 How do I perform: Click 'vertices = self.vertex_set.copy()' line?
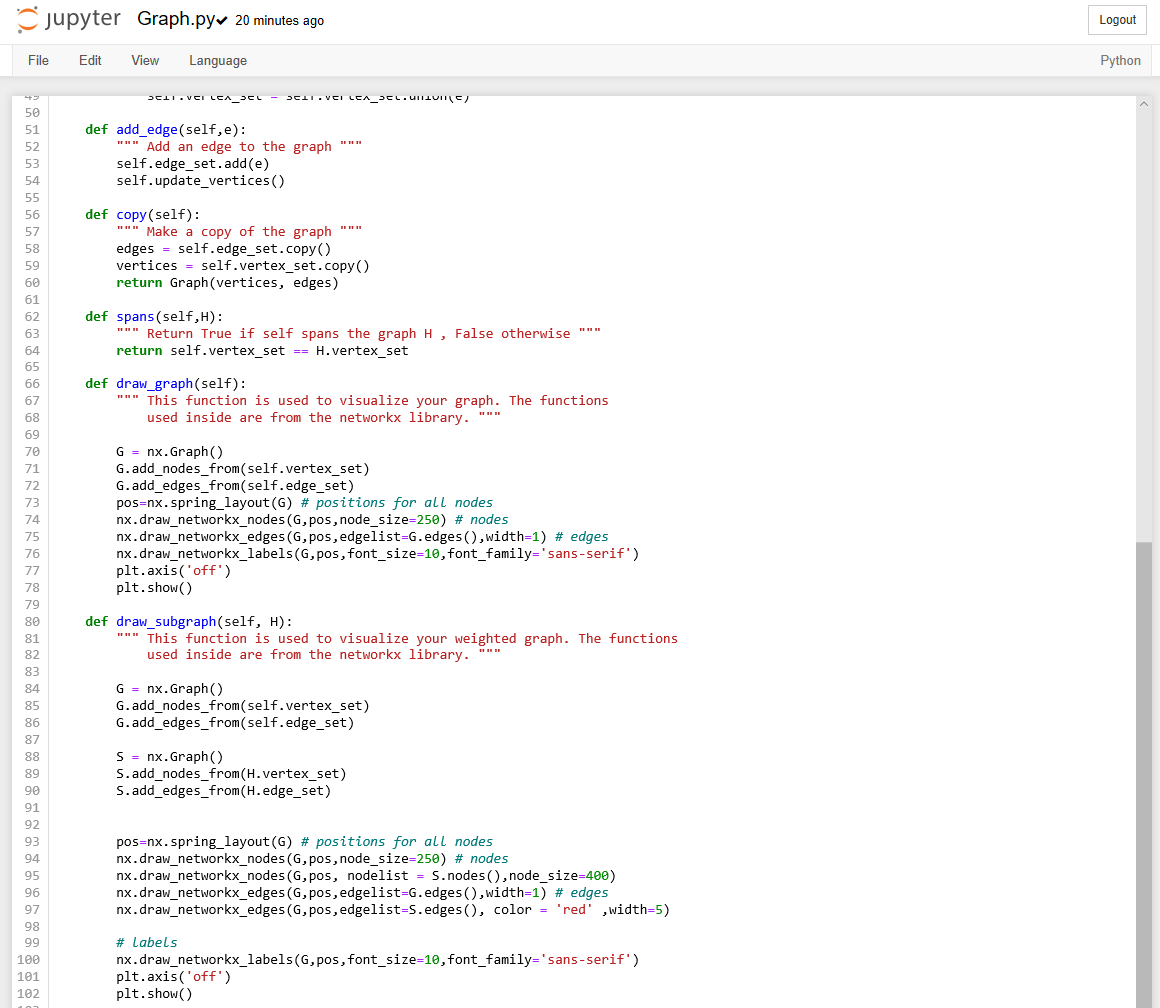pyautogui.click(x=243, y=265)
